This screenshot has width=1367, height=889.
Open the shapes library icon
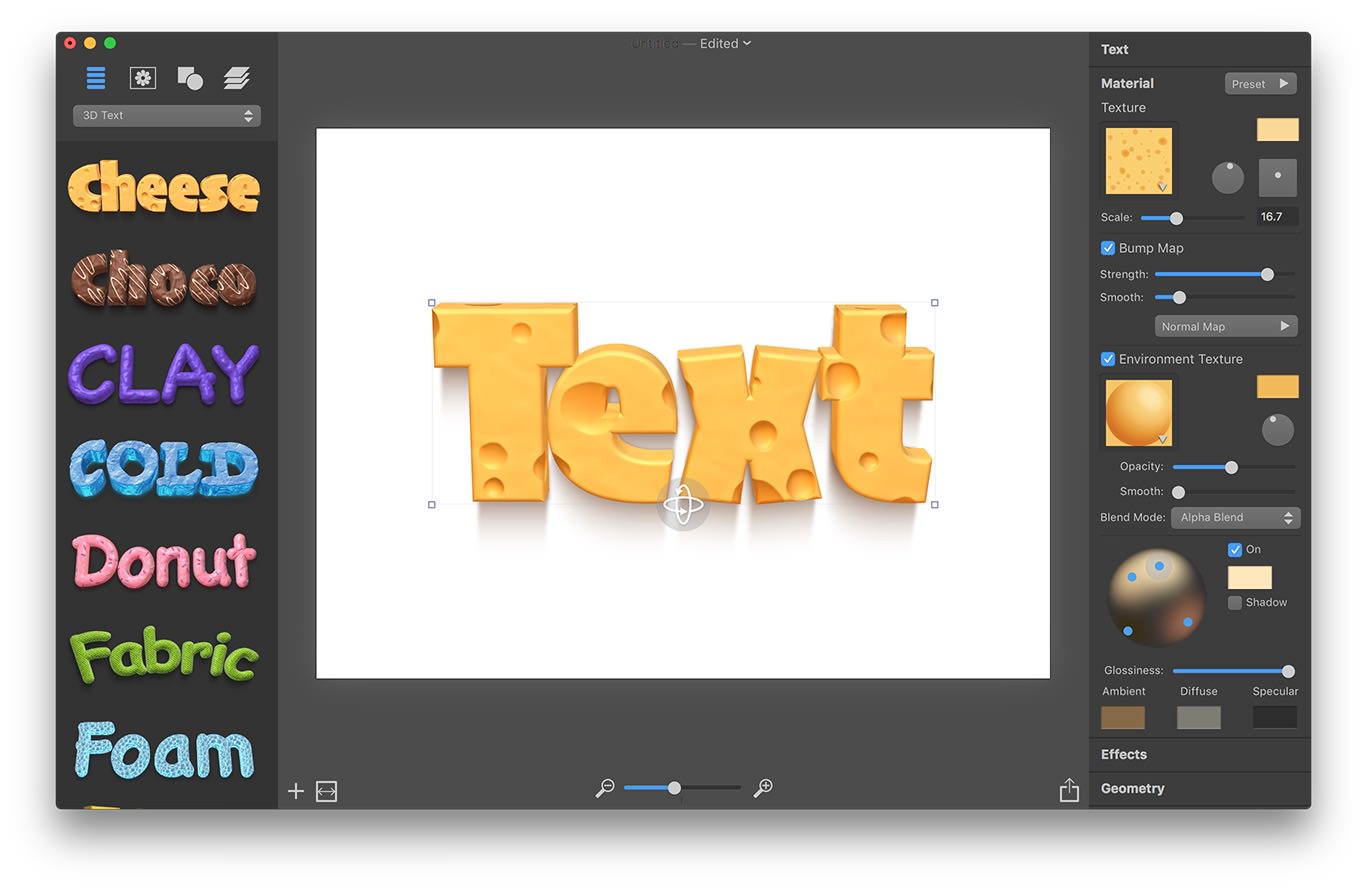190,77
